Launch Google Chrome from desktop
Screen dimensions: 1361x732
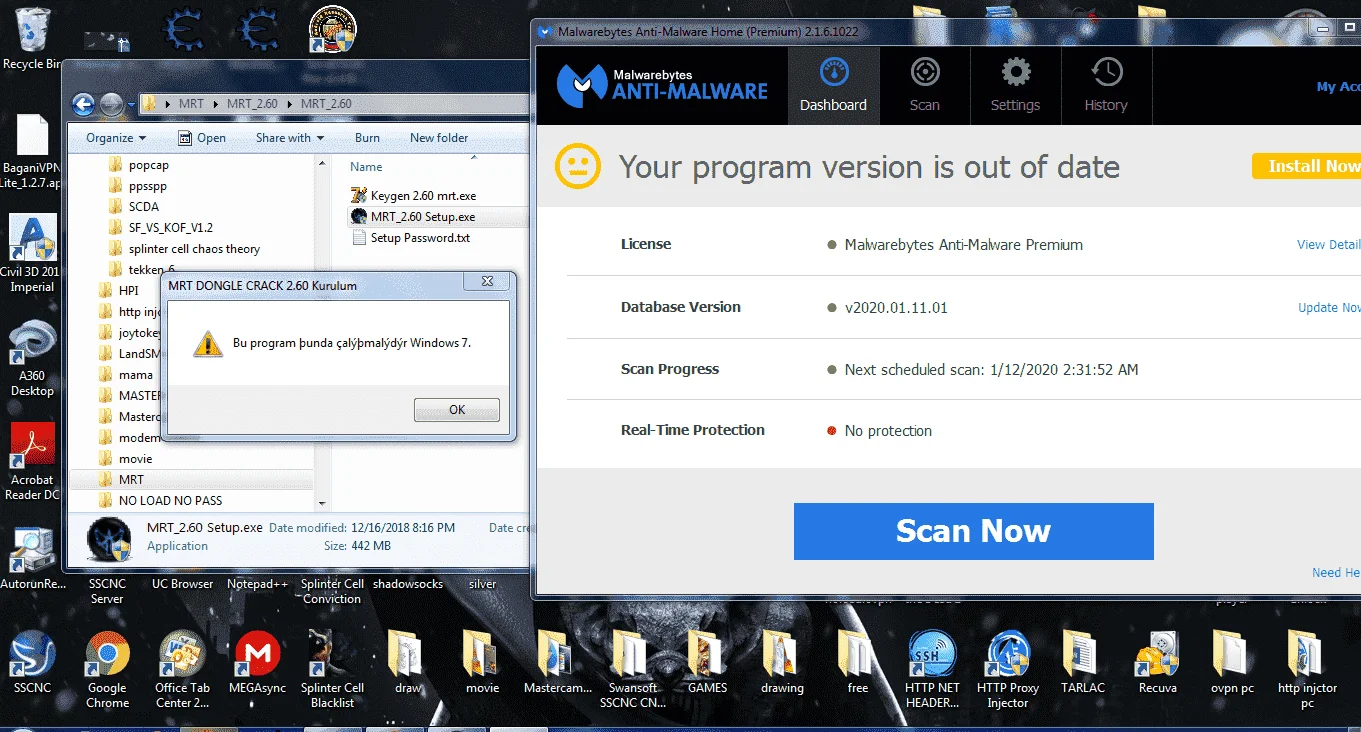pos(107,670)
